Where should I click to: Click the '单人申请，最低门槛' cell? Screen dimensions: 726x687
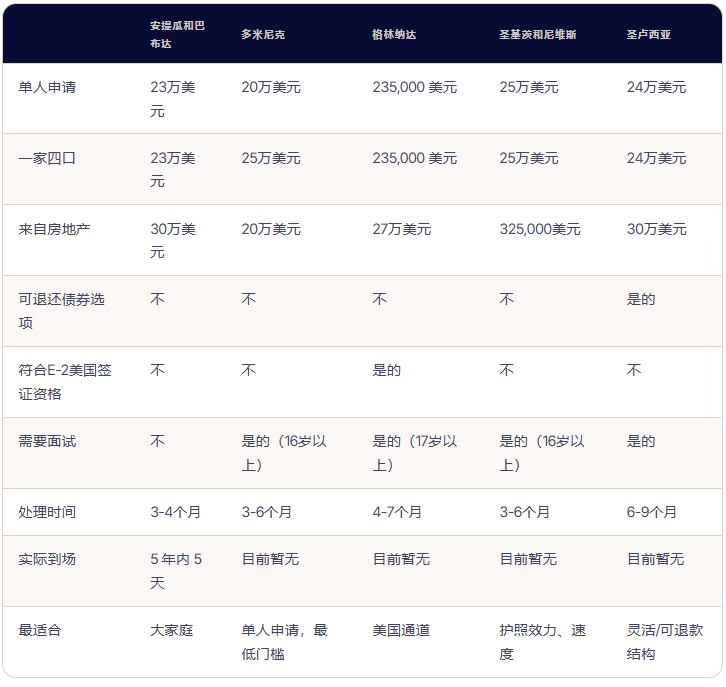click(285, 642)
